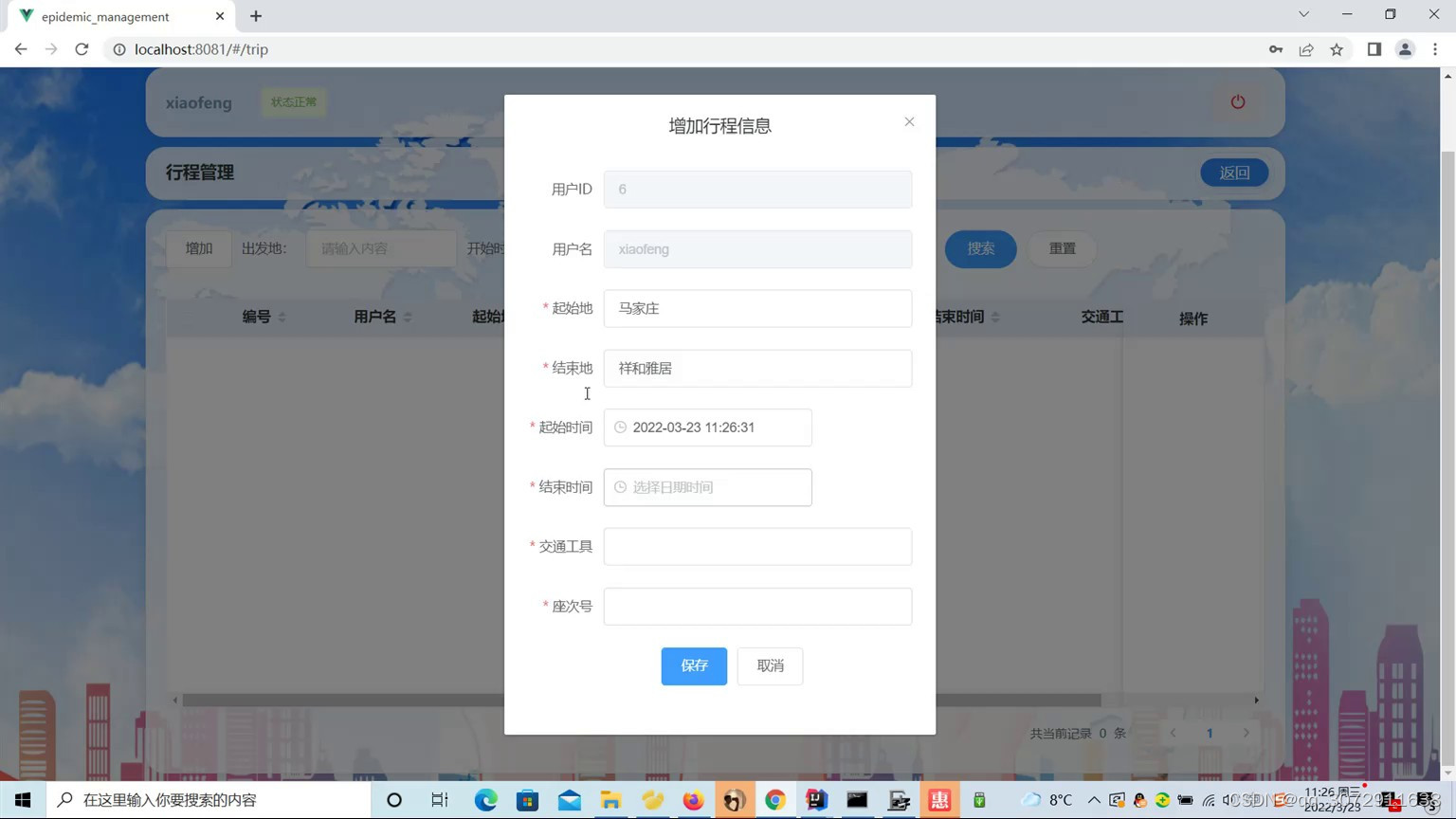Click the 出发地 search input
This screenshot has height=819, width=1456.
[x=381, y=248]
